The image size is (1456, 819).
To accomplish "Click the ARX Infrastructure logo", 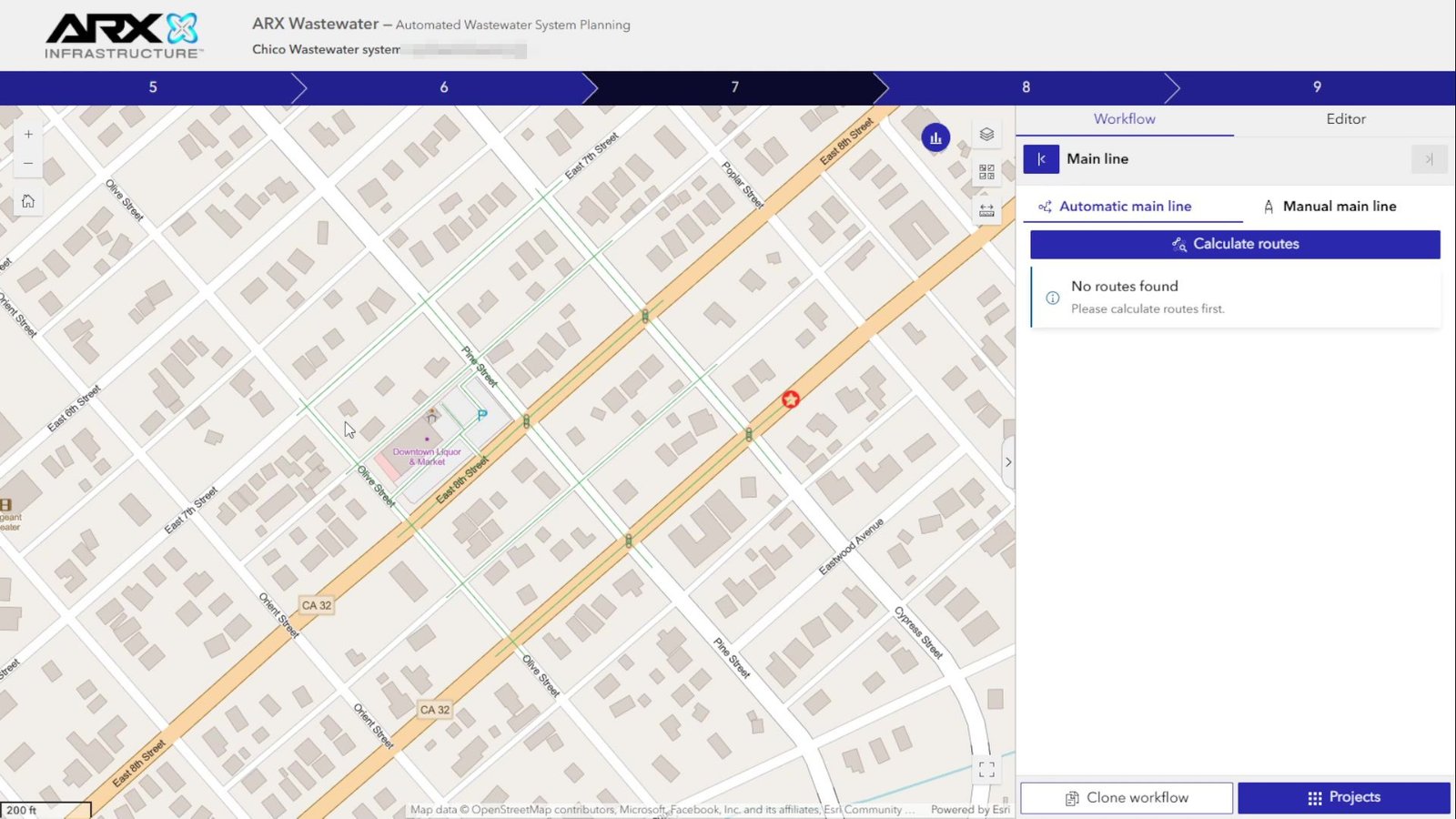I will click(123, 35).
